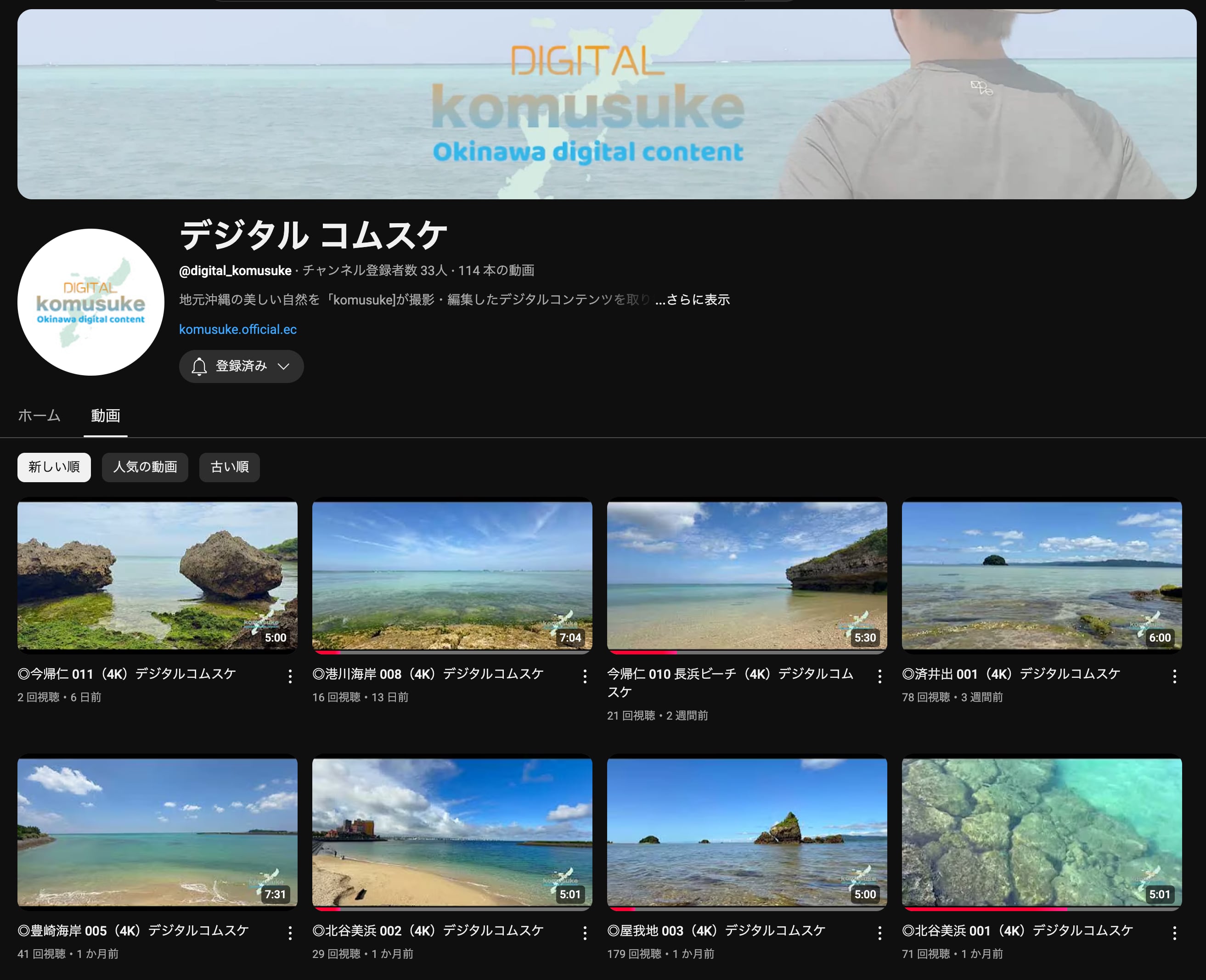The height and width of the screenshot is (980, 1206).
Task: Play the 屋我地 003 island thumbnail
Action: coord(747,832)
